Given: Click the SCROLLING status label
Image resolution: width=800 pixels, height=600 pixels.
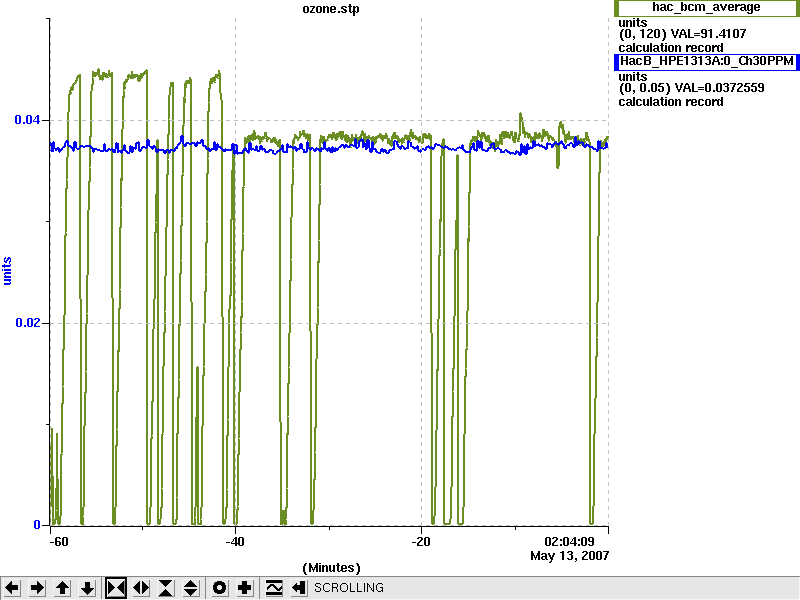Looking at the screenshot, I should coord(348,588).
